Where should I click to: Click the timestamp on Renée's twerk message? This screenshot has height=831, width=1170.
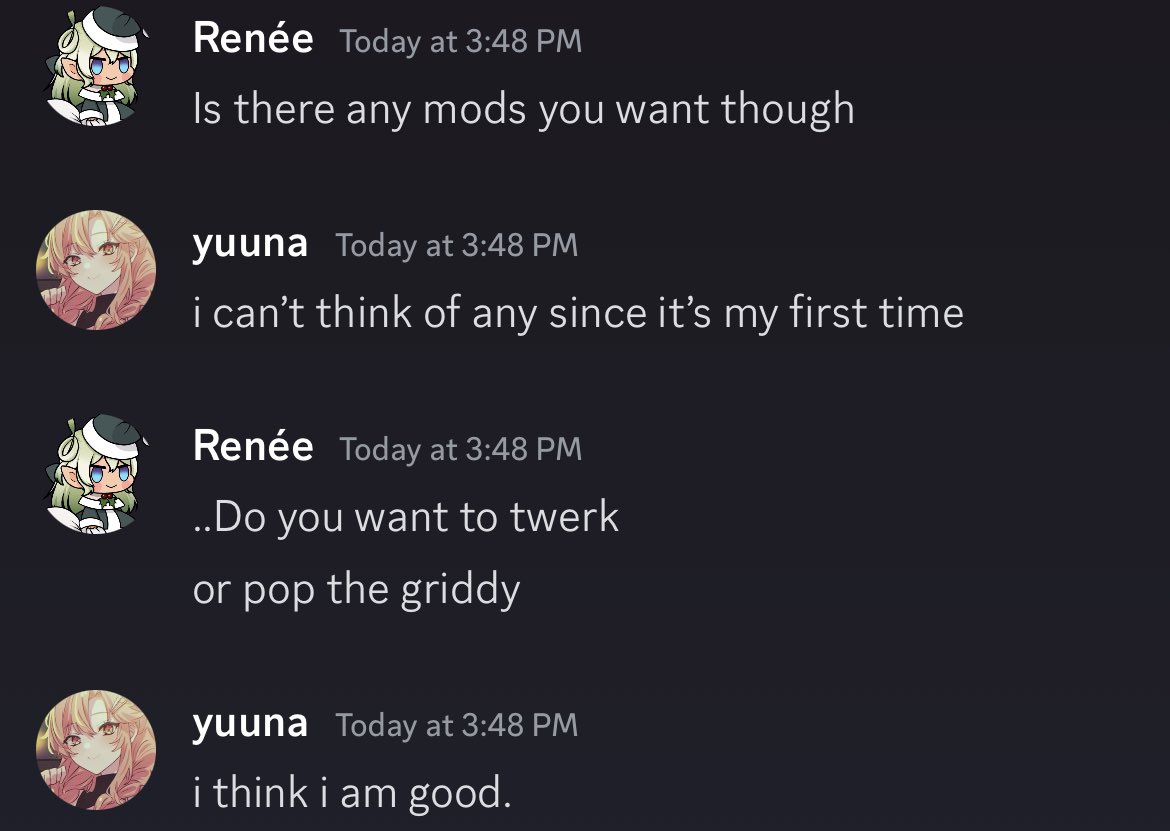coord(460,449)
